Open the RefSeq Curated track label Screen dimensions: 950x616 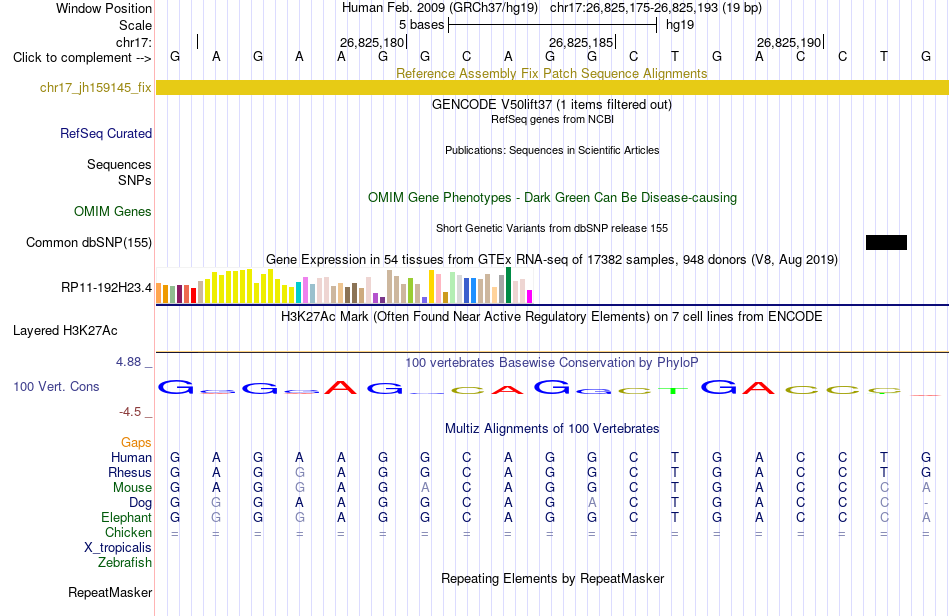click(105, 133)
